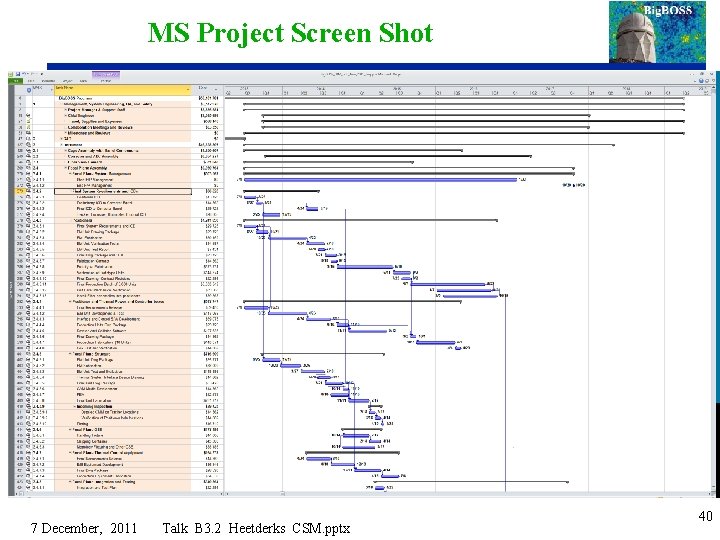Collapse the Focal Plane: CCD summary task
Viewport: 720px width, 540px height.
click(x=70, y=429)
